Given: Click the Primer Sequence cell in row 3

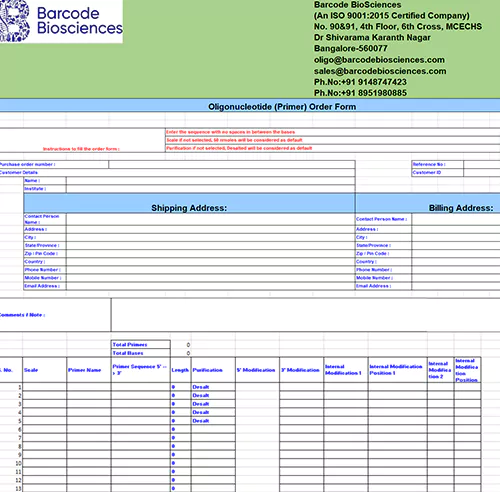Looking at the screenshot, I should click(x=141, y=404).
